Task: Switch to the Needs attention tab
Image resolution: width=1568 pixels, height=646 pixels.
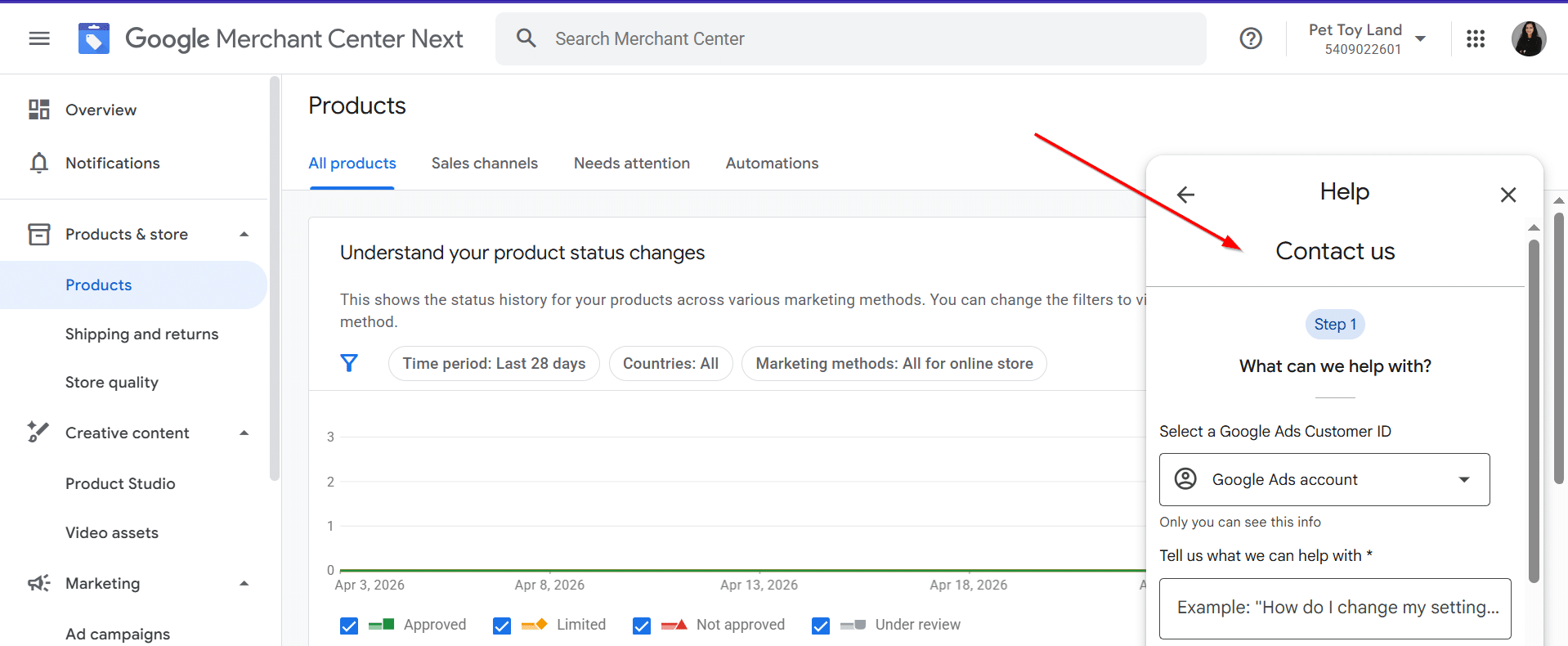Action: tap(631, 164)
